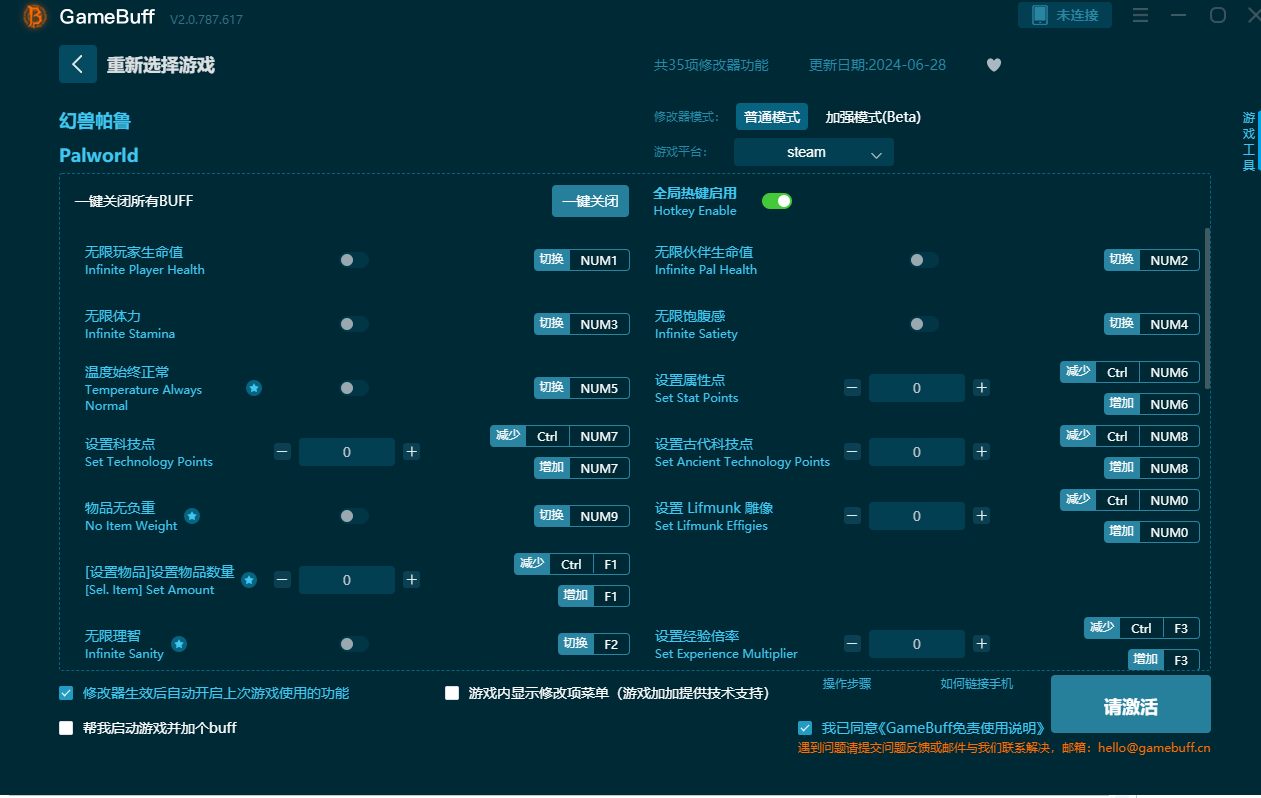Click the phone not-connected icon
The height and width of the screenshot is (798, 1261).
[1040, 15]
